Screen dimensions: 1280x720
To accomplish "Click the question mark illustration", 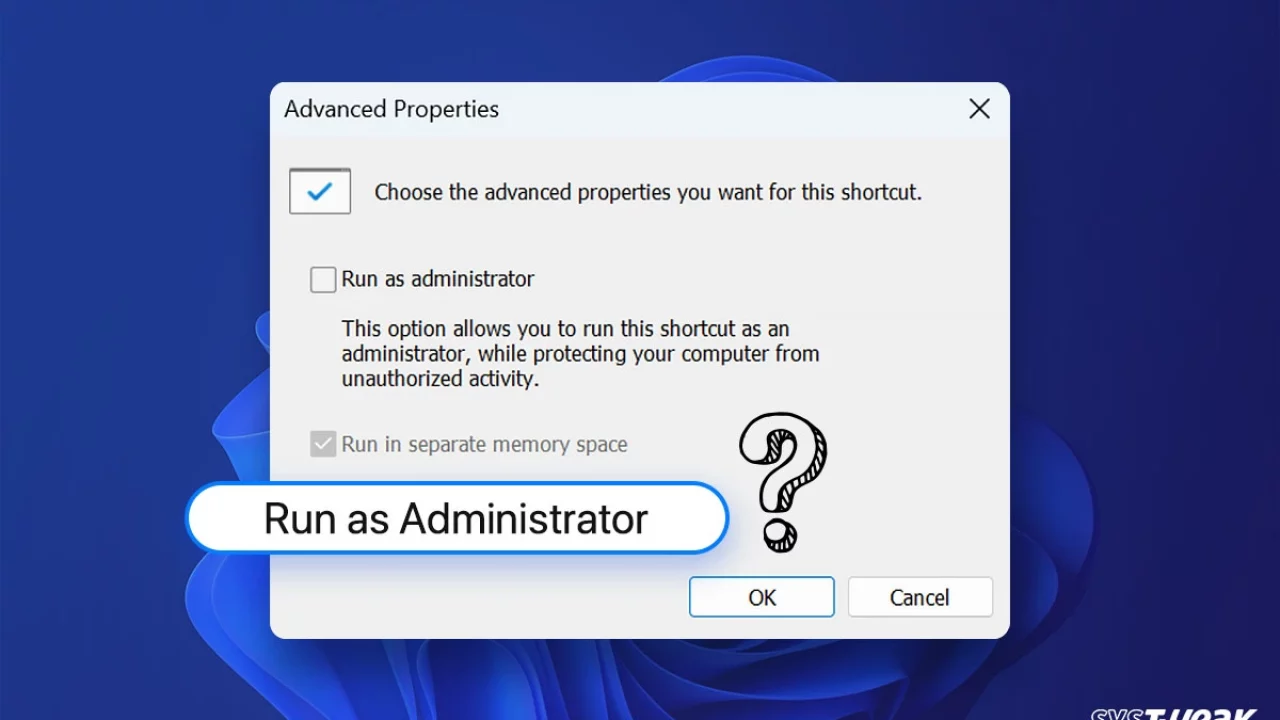I will pyautogui.click(x=782, y=481).
